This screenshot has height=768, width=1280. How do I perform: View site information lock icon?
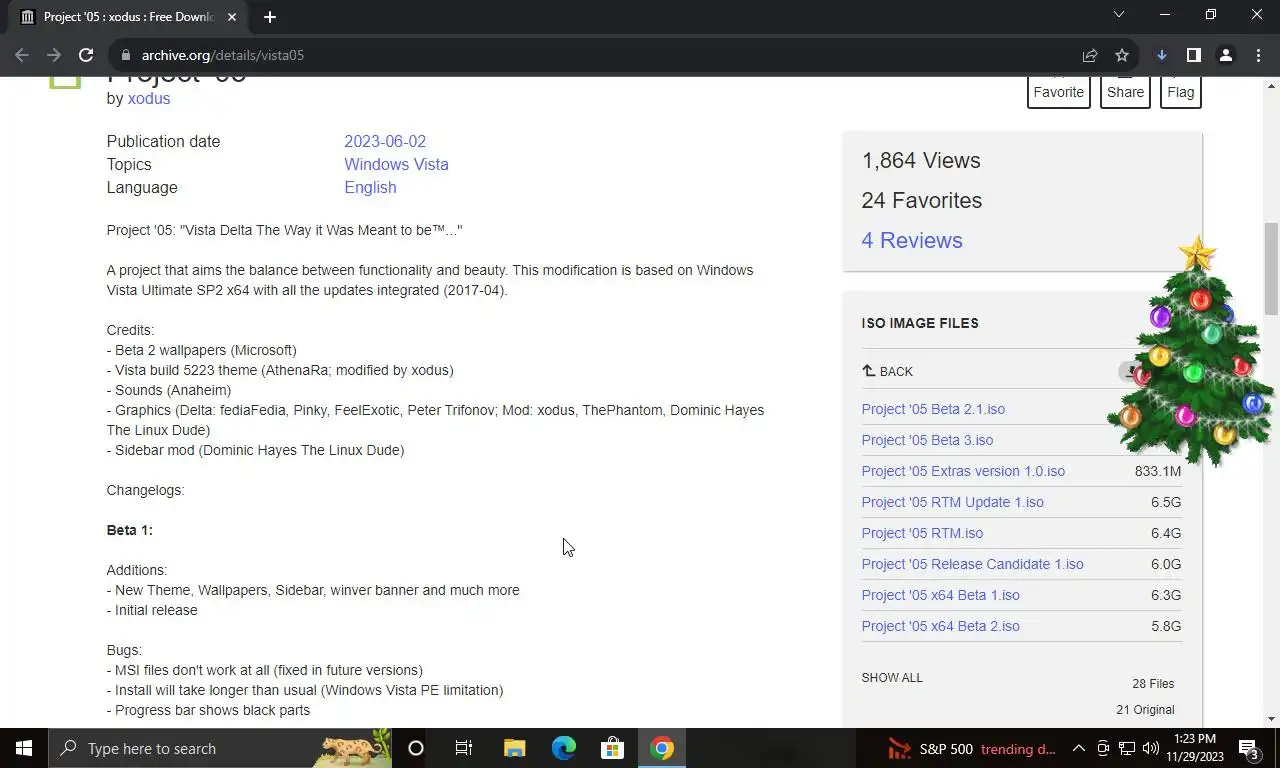(x=124, y=55)
